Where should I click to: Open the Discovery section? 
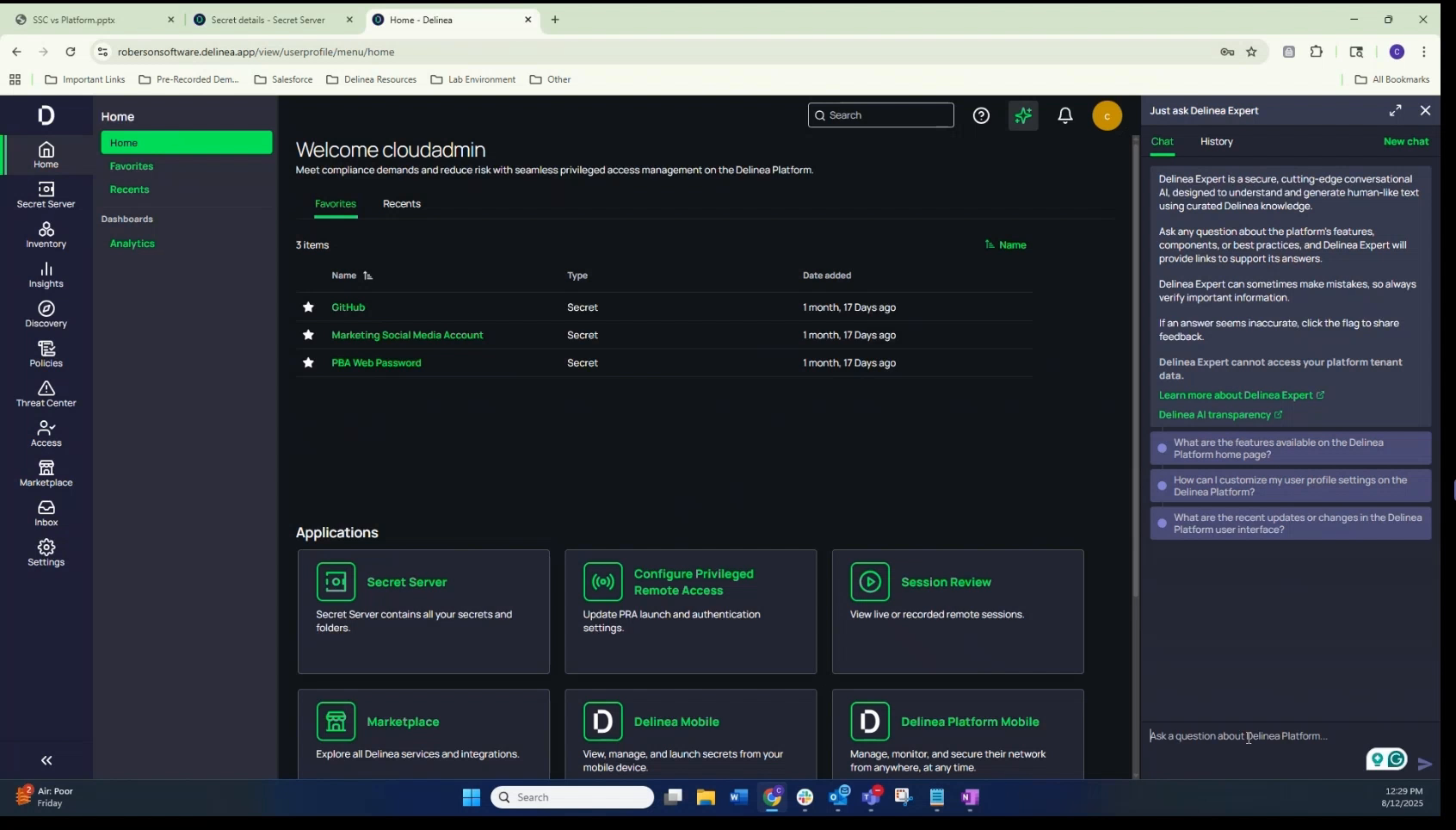click(46, 314)
